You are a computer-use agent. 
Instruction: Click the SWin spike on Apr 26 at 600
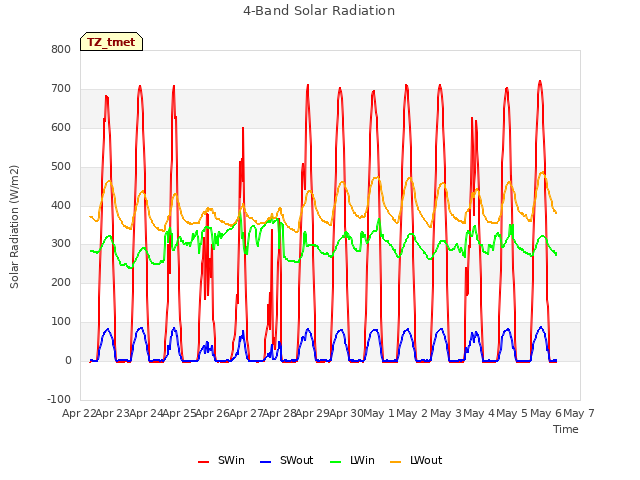tap(243, 129)
